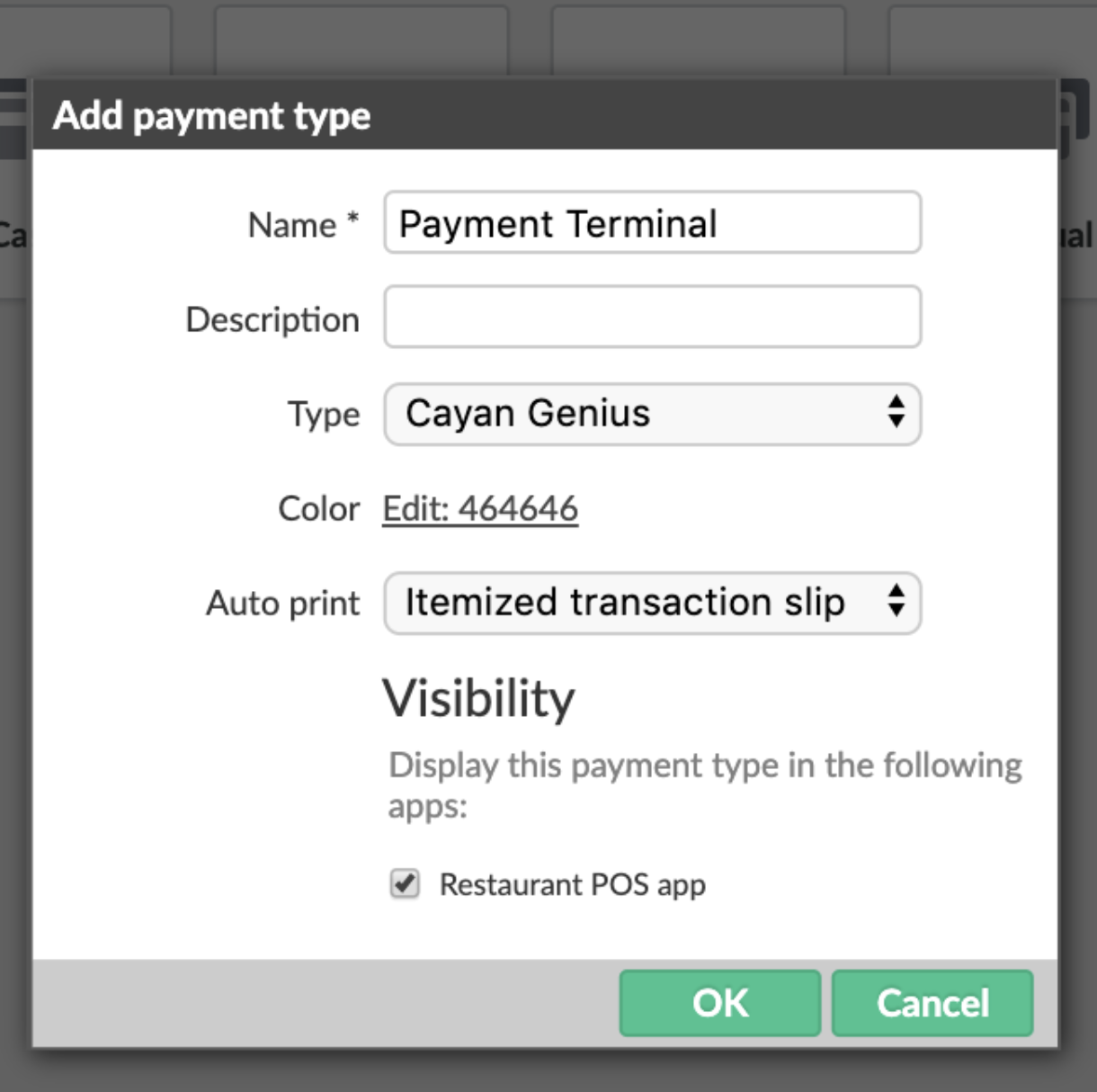Click the Add payment type title bar
The height and width of the screenshot is (1092, 1097).
pyautogui.click(x=212, y=116)
